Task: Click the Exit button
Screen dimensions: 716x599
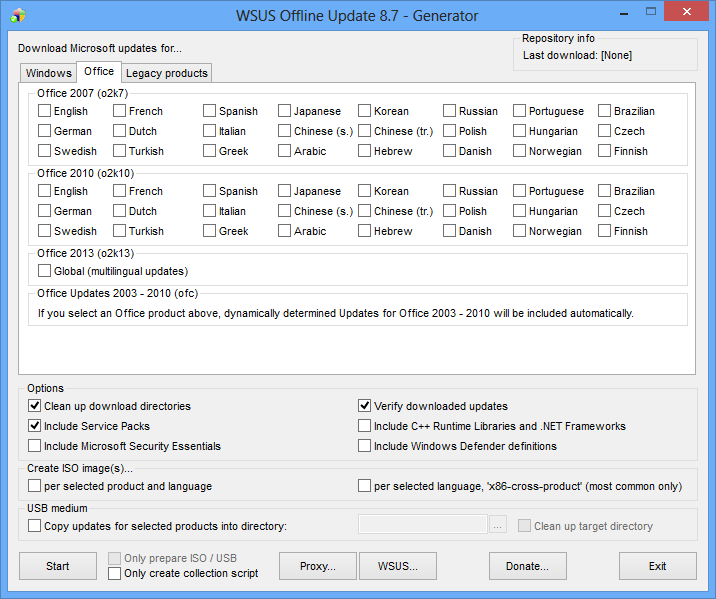Action: (657, 566)
